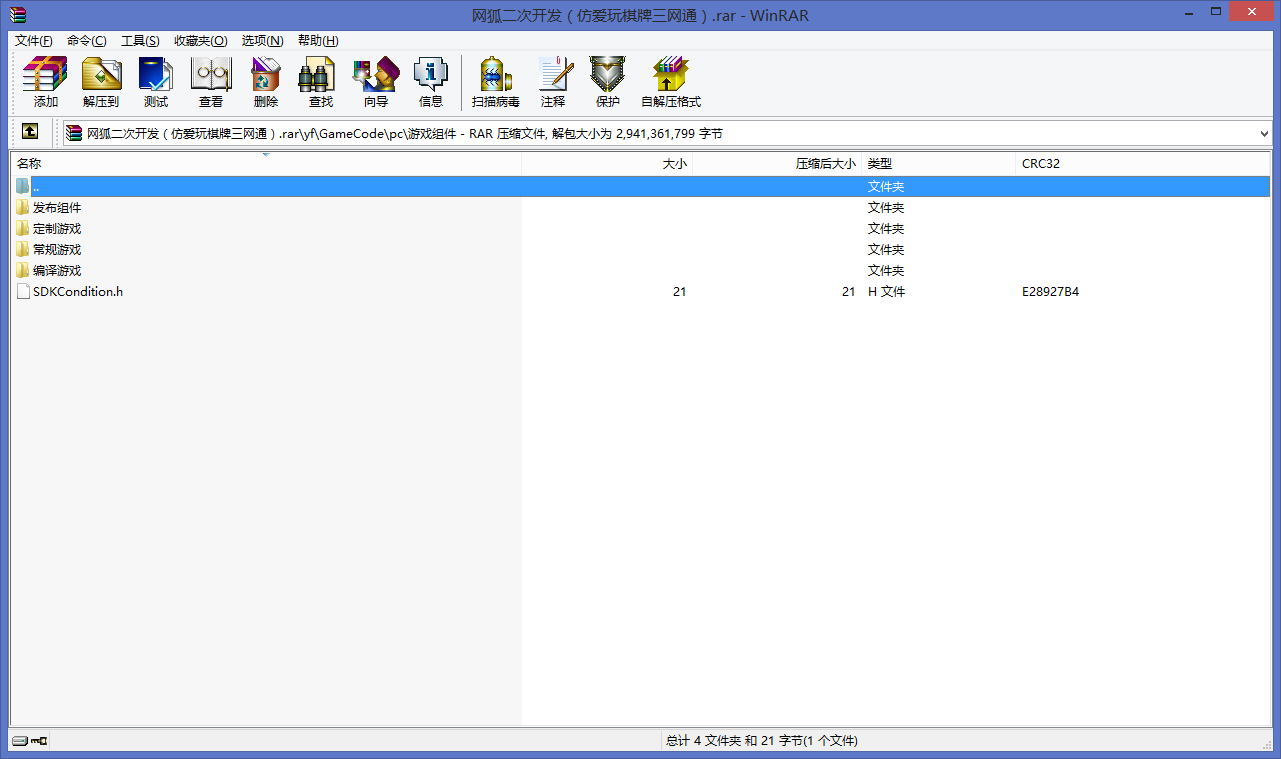Select the 编译游戏 folder
The image size is (1281, 759).
click(57, 271)
